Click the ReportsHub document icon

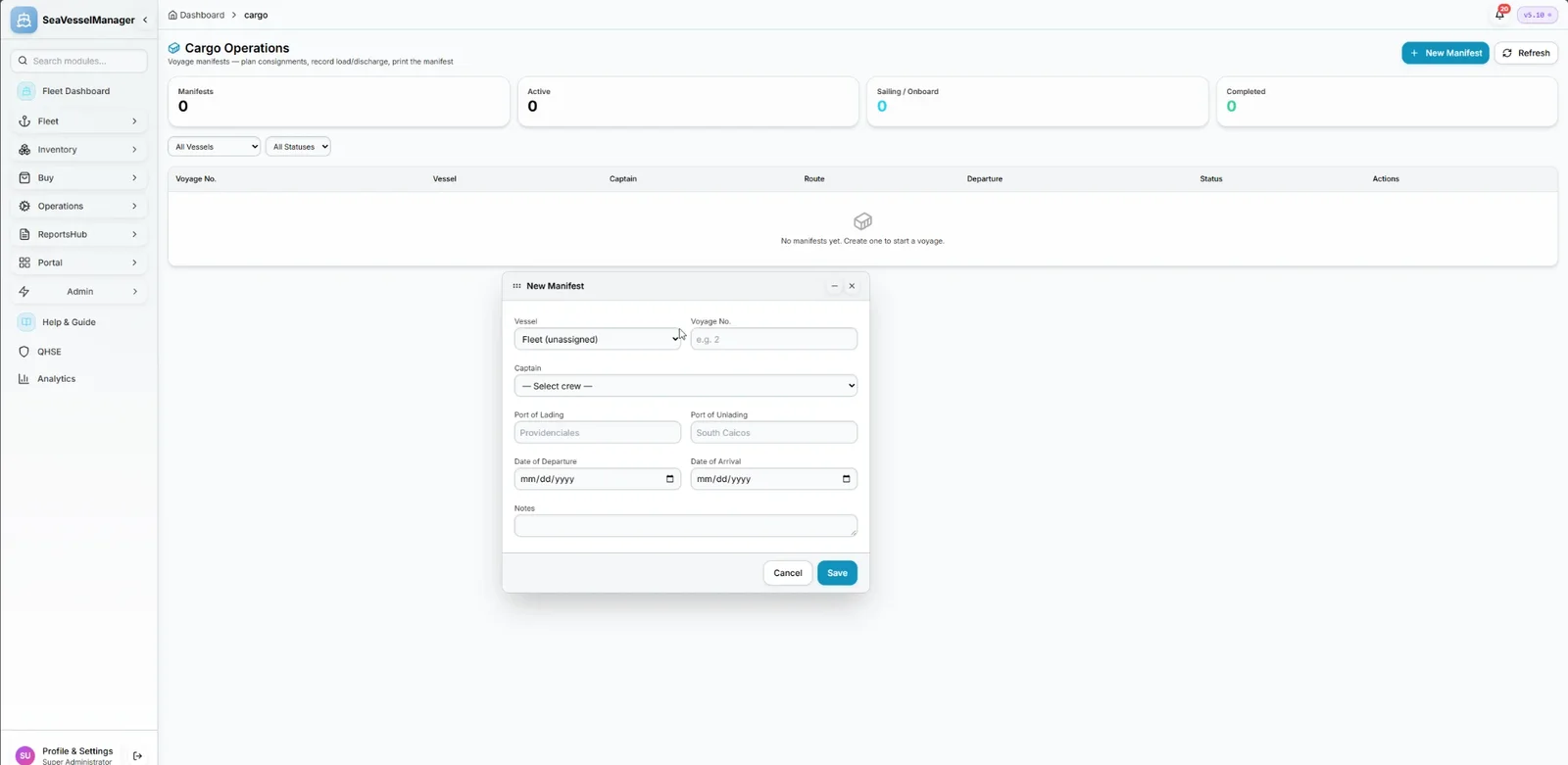(x=24, y=235)
